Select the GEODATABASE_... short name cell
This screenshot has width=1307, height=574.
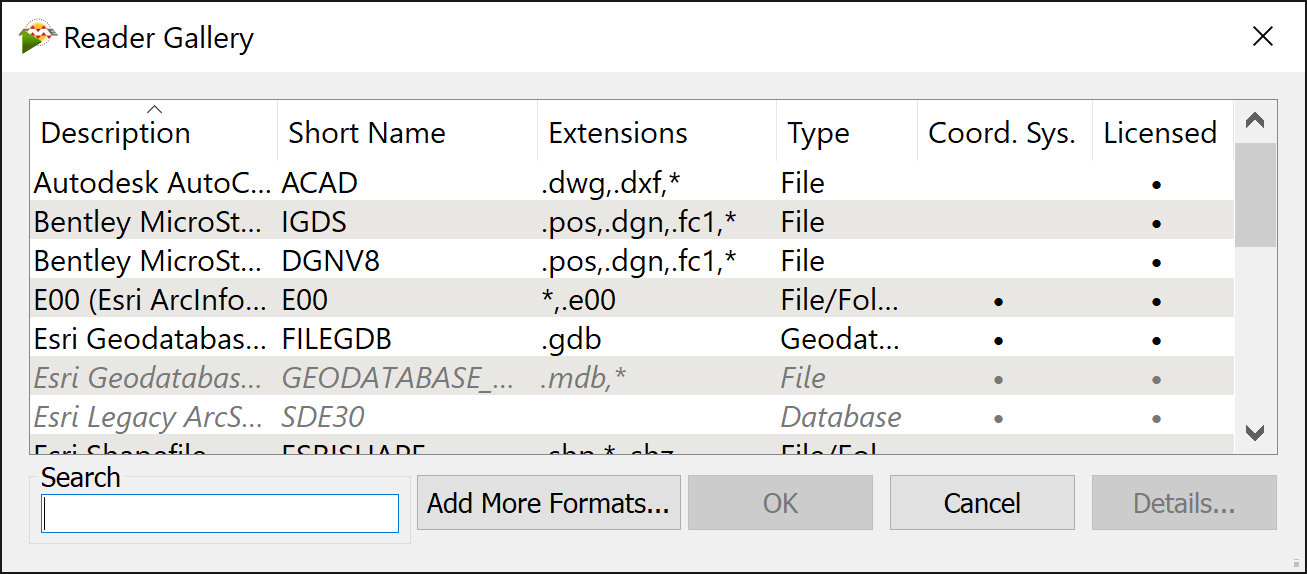click(x=399, y=378)
